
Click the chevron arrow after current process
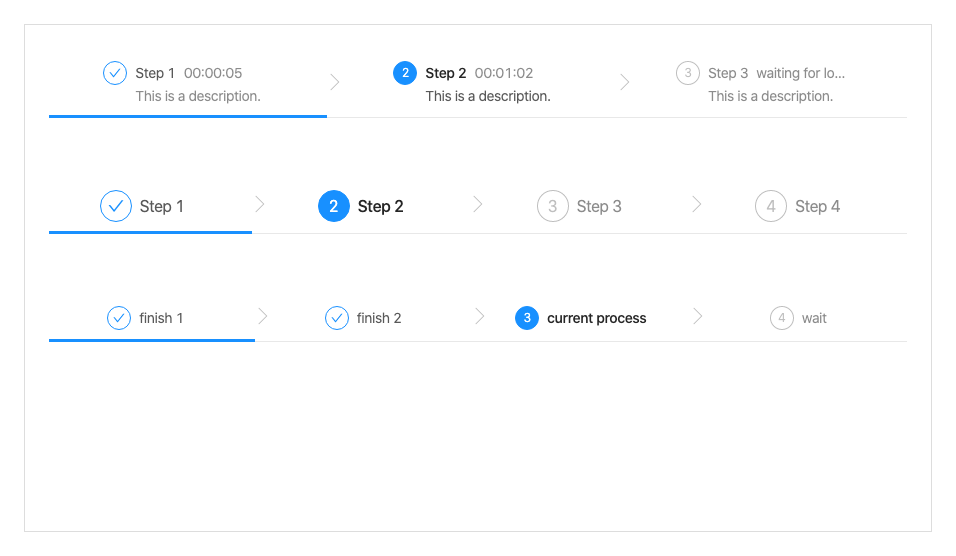(x=698, y=317)
